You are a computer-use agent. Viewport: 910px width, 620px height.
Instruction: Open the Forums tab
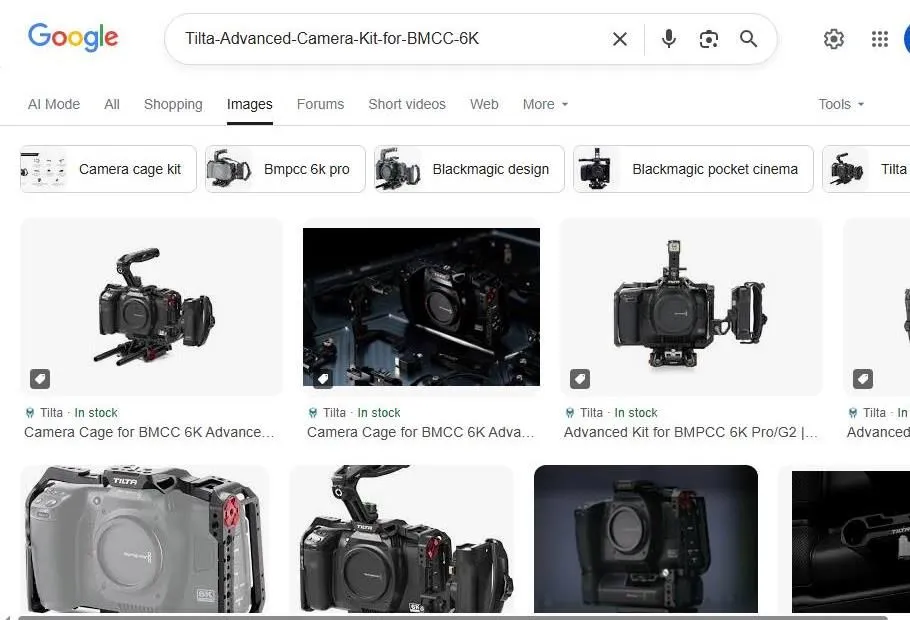pyautogui.click(x=320, y=104)
